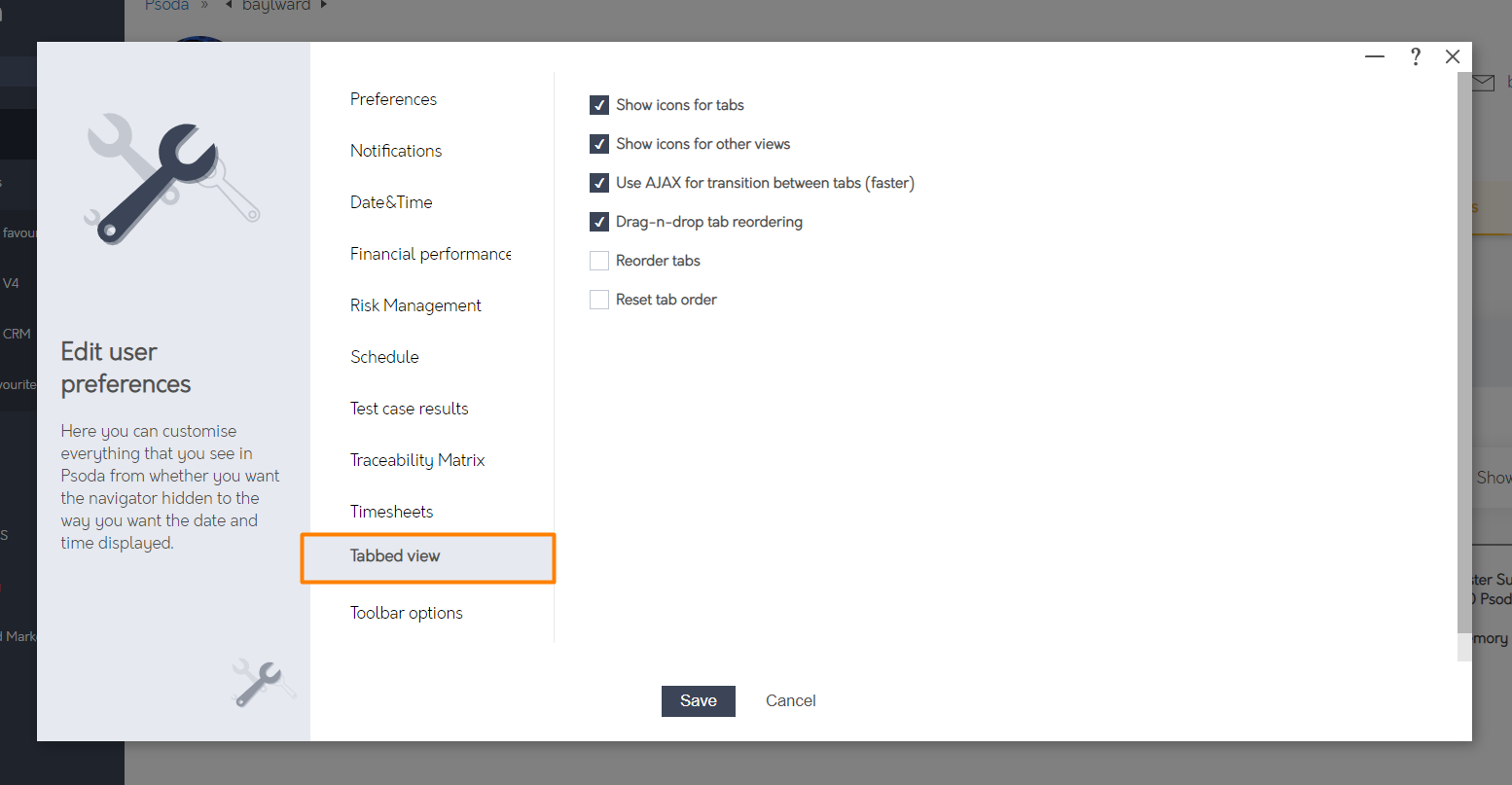The image size is (1512, 785).
Task: Enable the Reorder tabs option
Action: click(599, 261)
